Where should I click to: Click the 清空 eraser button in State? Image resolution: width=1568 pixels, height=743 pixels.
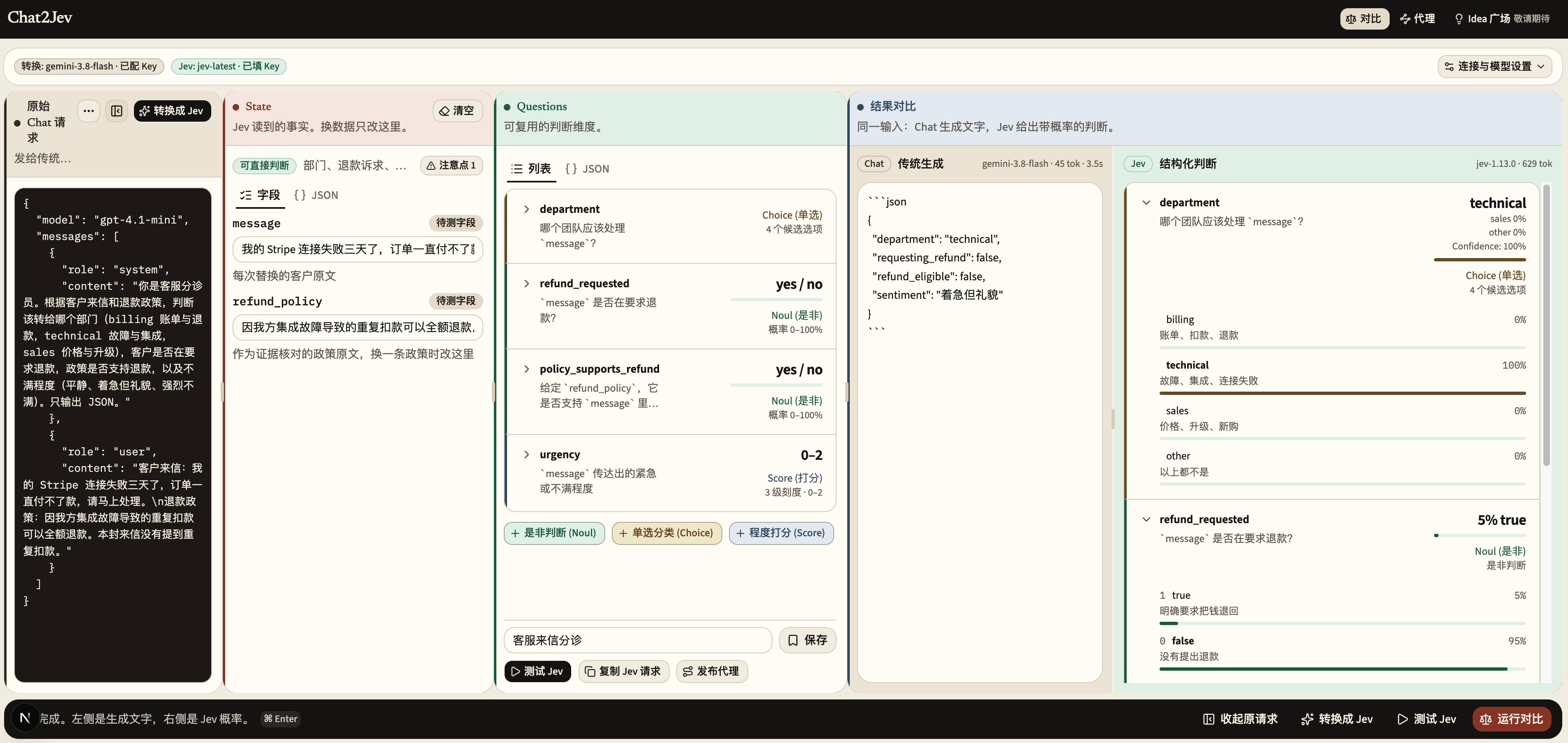457,111
